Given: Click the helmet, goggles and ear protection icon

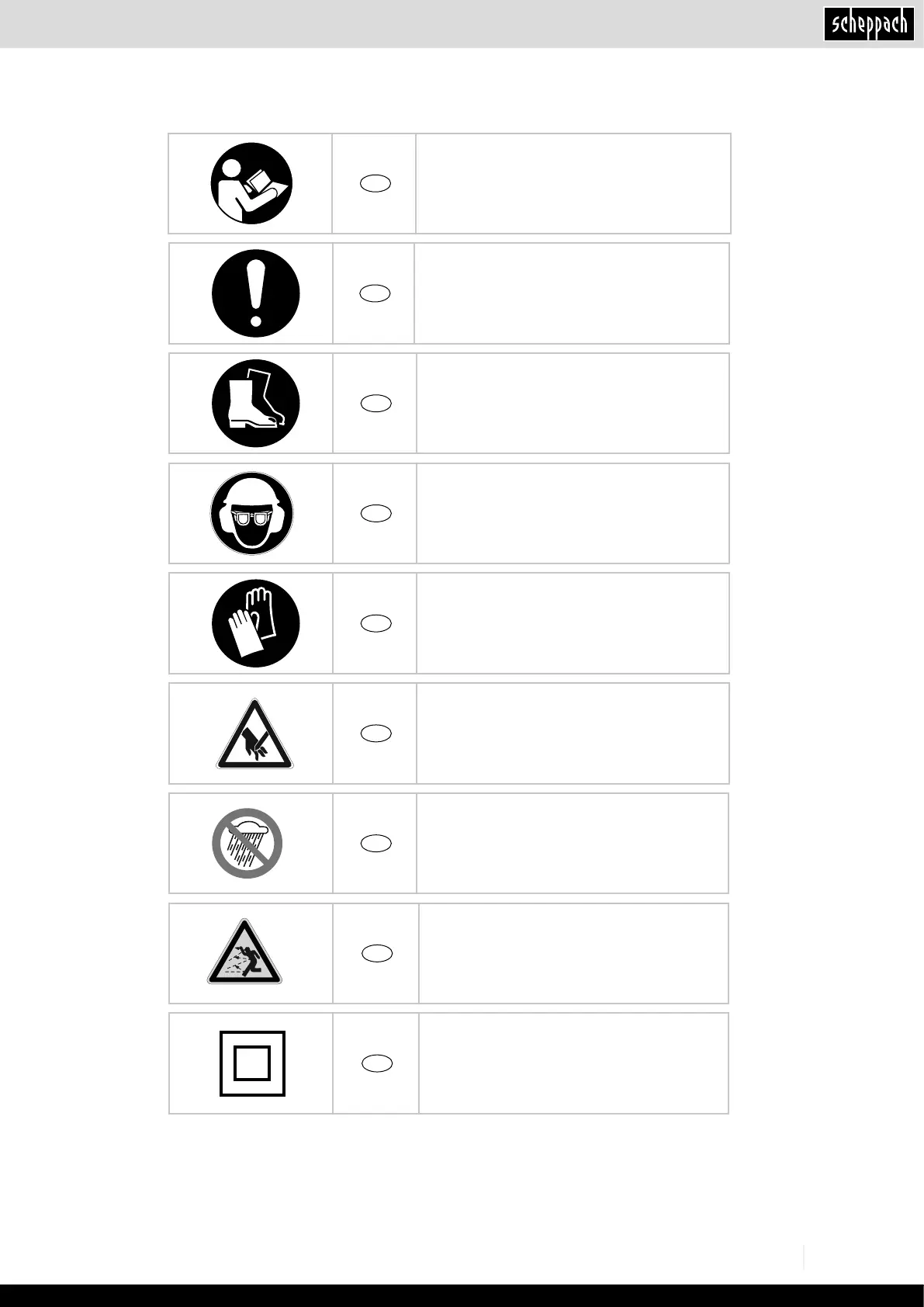Looking at the screenshot, I should pos(251,514).
